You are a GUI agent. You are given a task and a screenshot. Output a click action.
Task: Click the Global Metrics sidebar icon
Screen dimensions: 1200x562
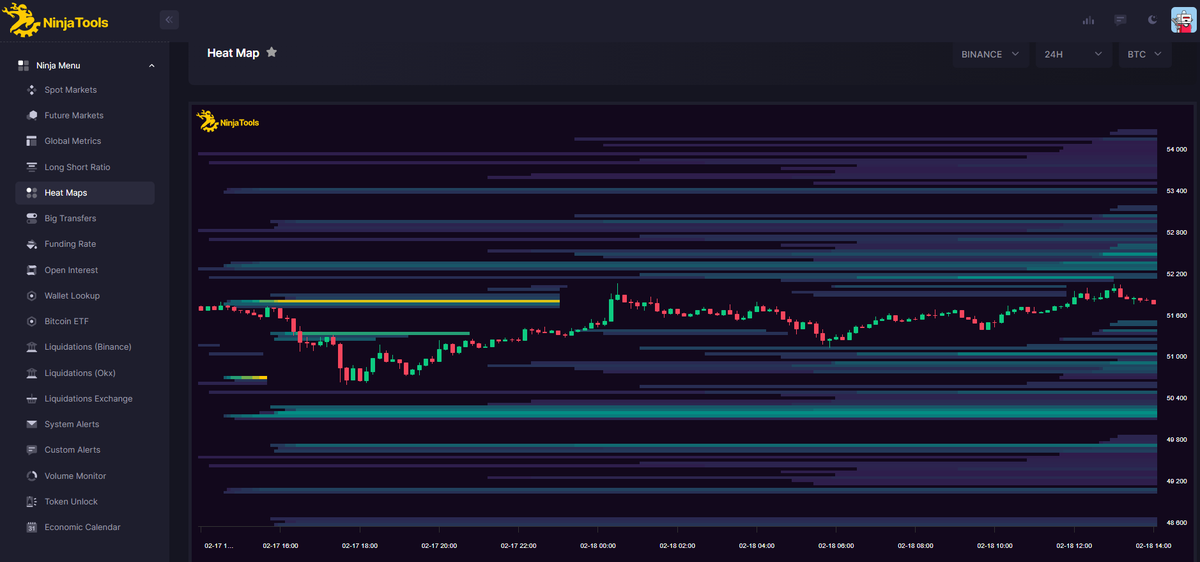32,141
